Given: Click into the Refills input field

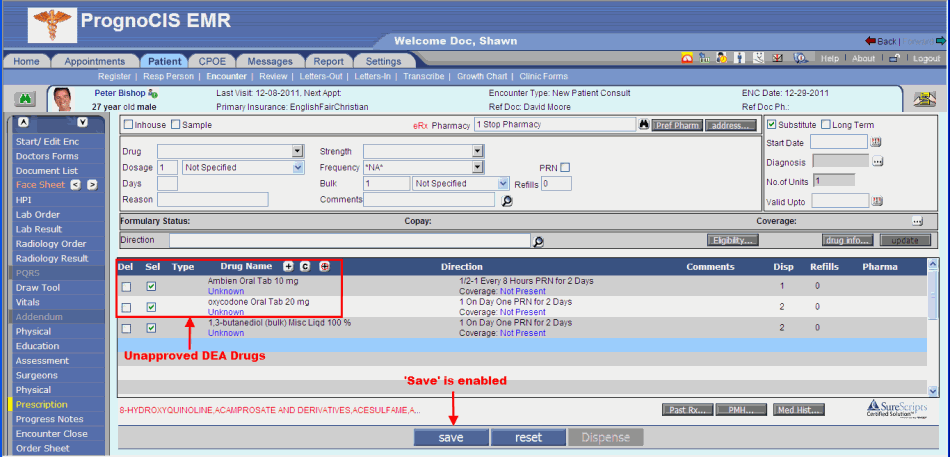Looking at the screenshot, I should pyautogui.click(x=556, y=184).
